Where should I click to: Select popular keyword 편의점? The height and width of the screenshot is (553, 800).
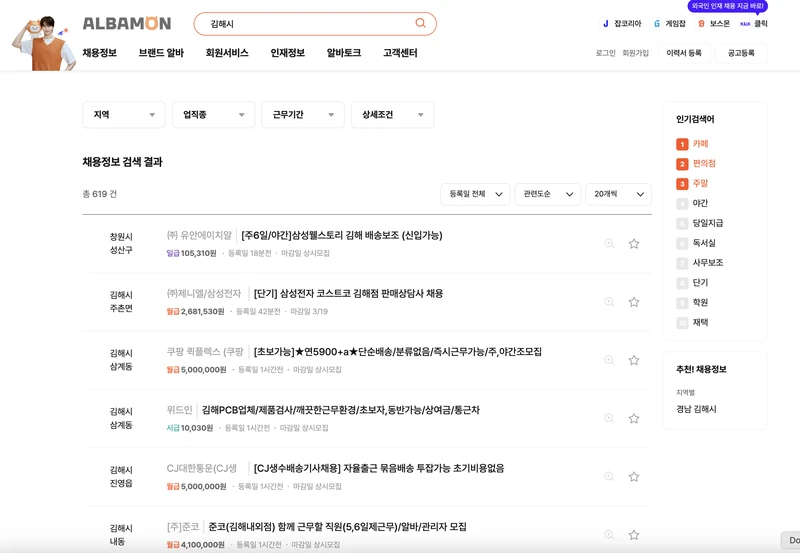(x=704, y=163)
